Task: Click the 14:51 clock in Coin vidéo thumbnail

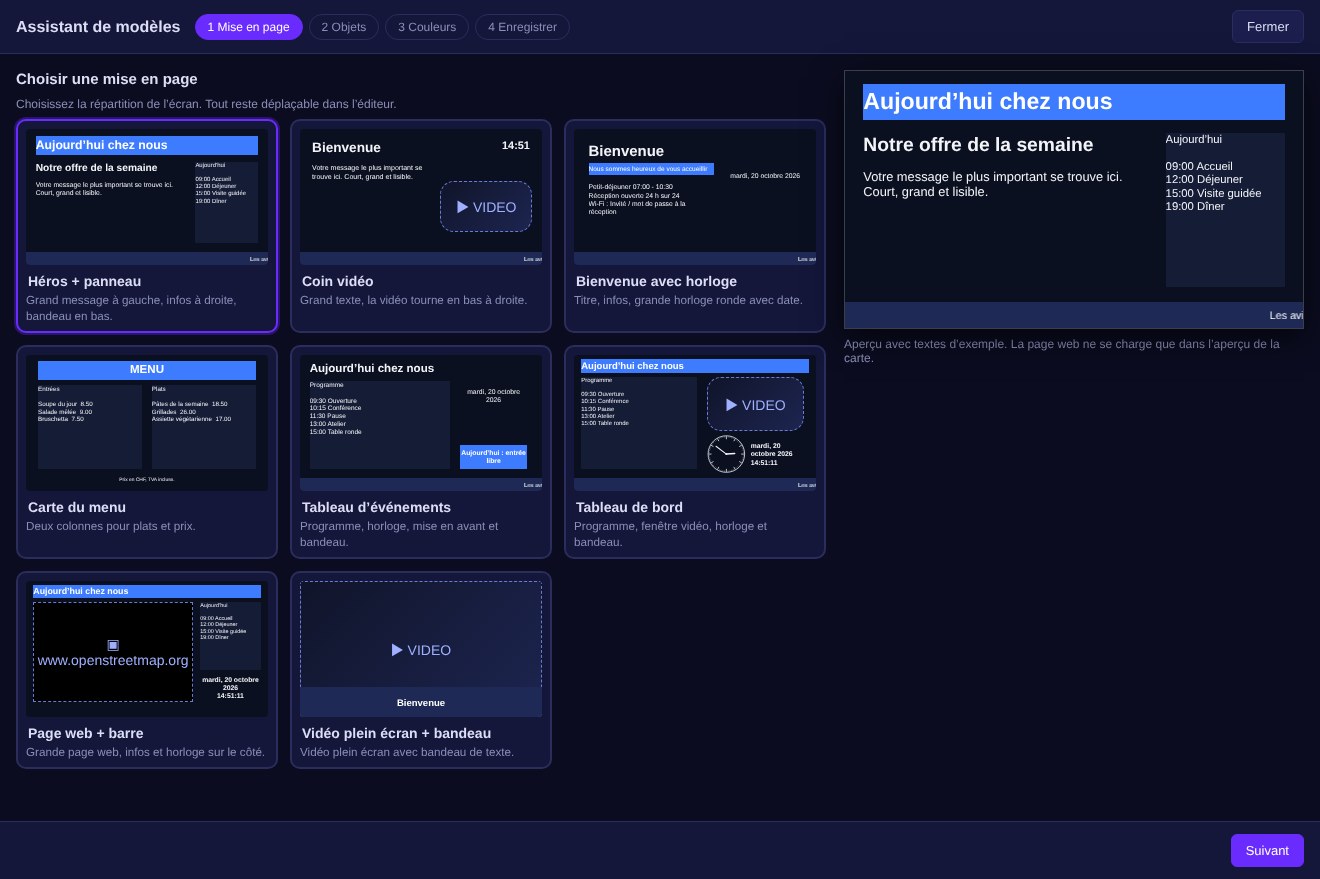Action: [516, 145]
